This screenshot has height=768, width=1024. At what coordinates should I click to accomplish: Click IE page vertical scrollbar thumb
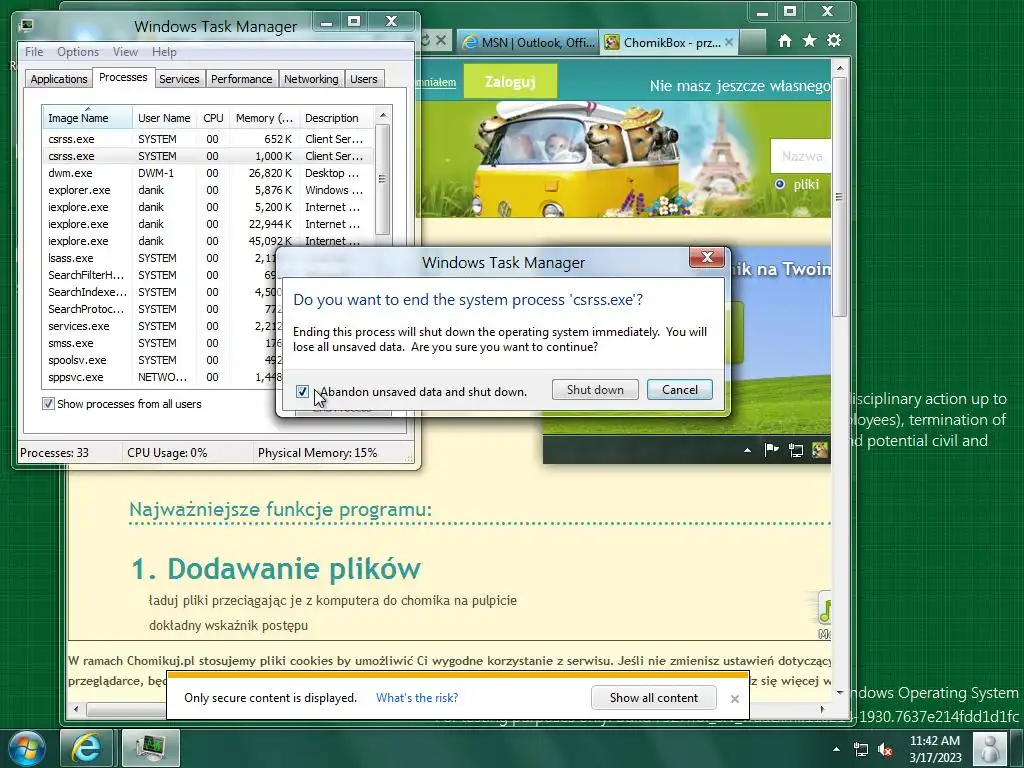pyautogui.click(x=840, y=197)
